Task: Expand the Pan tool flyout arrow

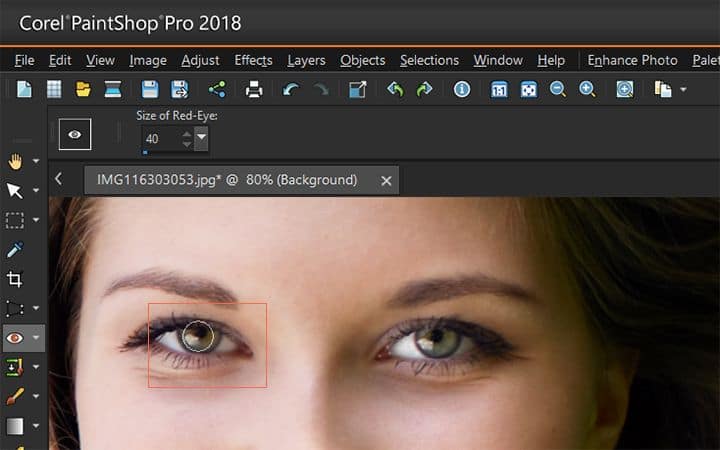Action: (36, 161)
